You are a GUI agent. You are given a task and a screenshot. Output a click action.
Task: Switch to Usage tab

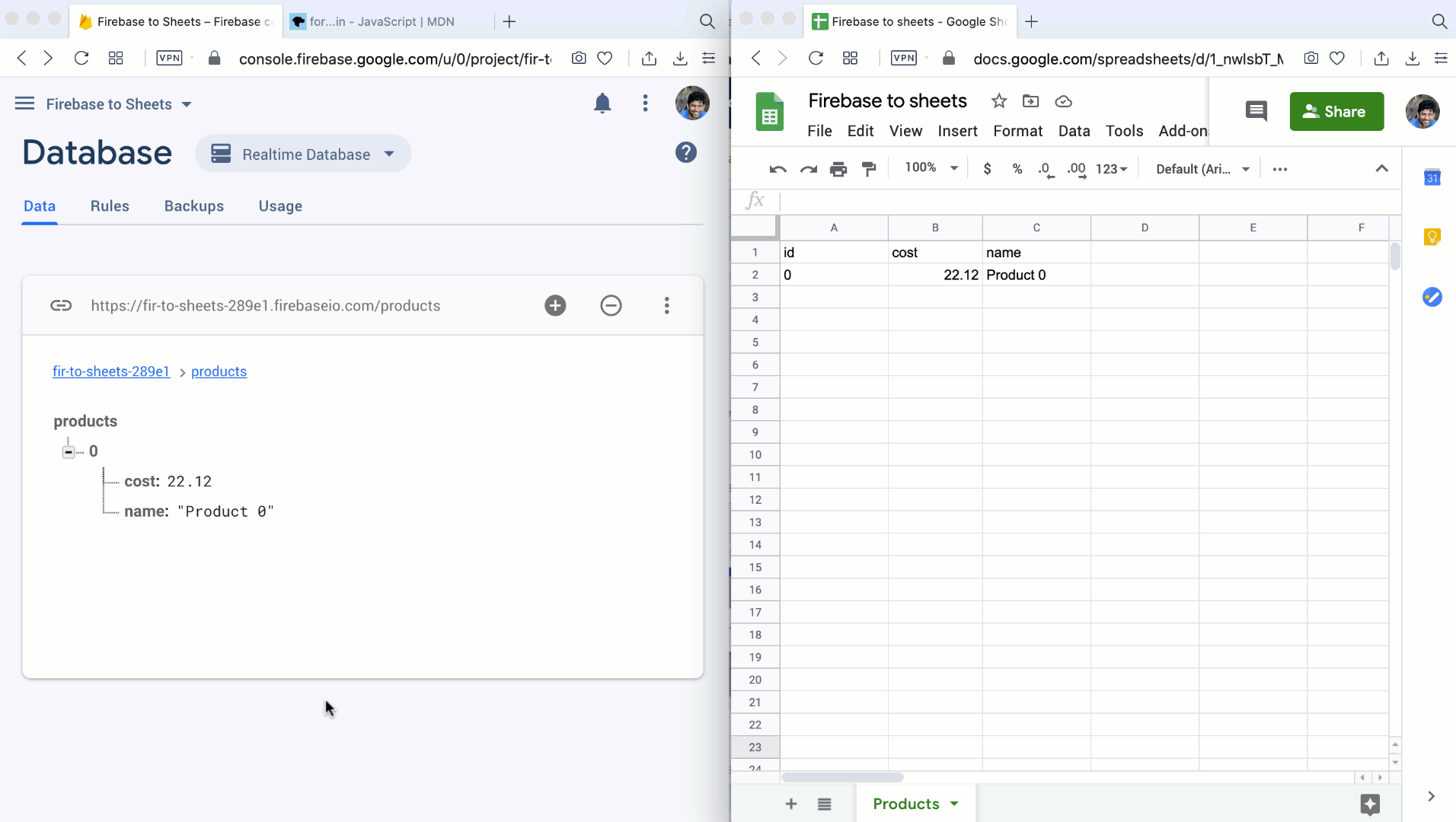click(280, 206)
